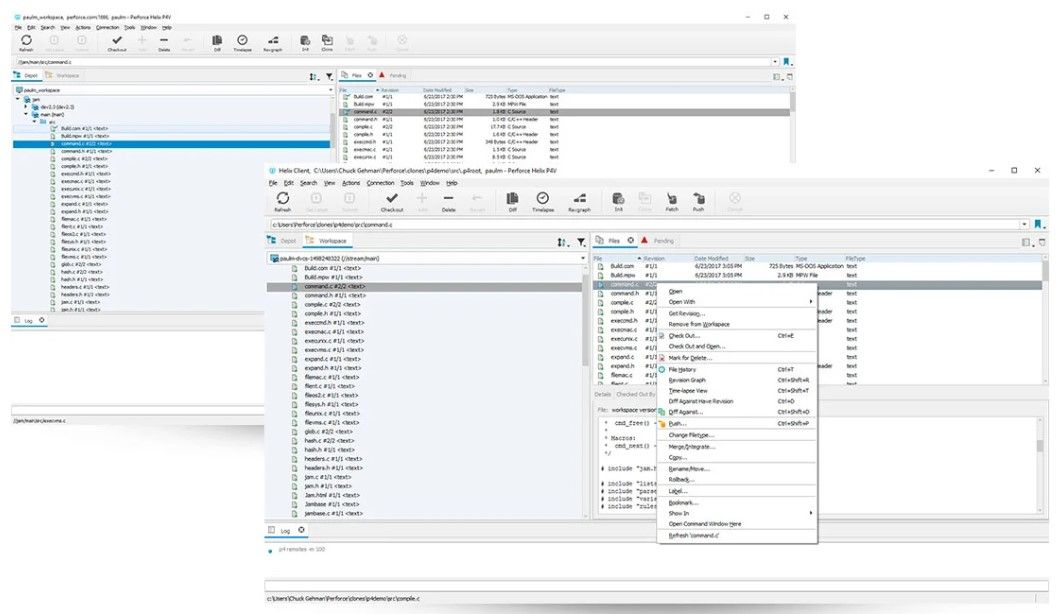The height and width of the screenshot is (614, 1062).
Task: Switch to Pending tab in back window
Action: click(x=393, y=75)
